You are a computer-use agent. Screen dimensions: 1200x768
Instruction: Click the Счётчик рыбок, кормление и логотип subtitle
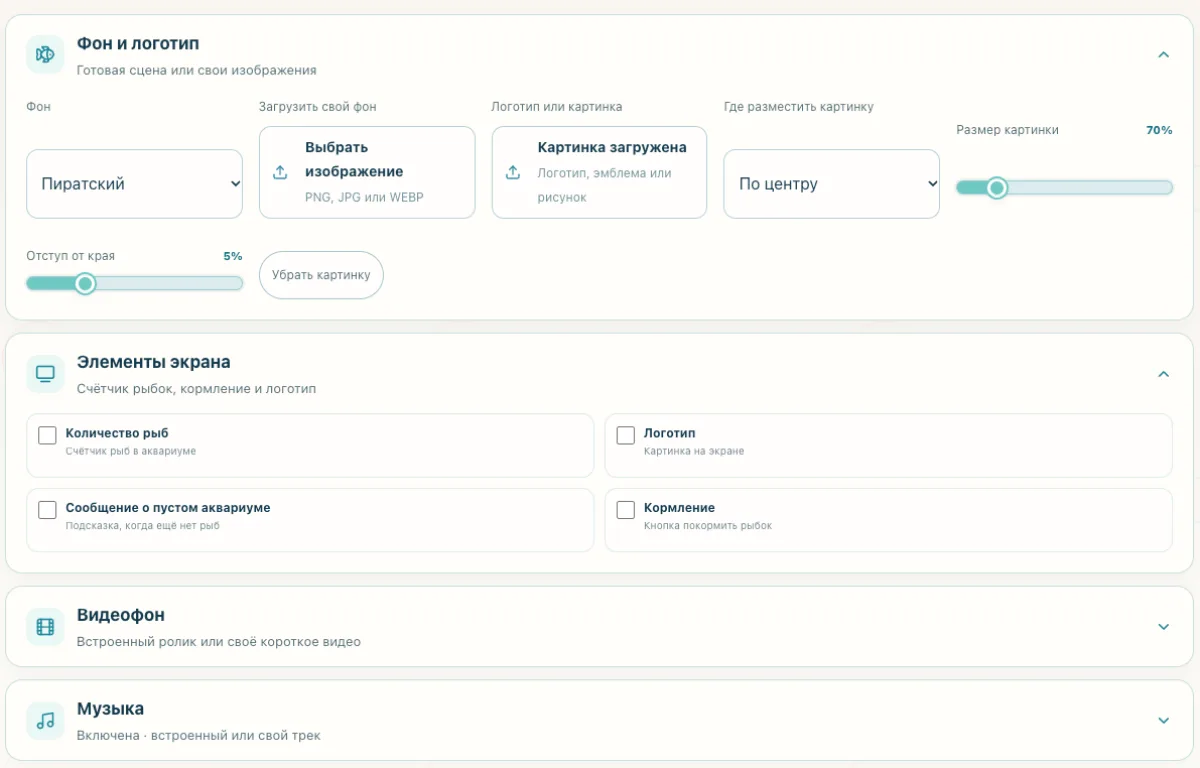197,389
